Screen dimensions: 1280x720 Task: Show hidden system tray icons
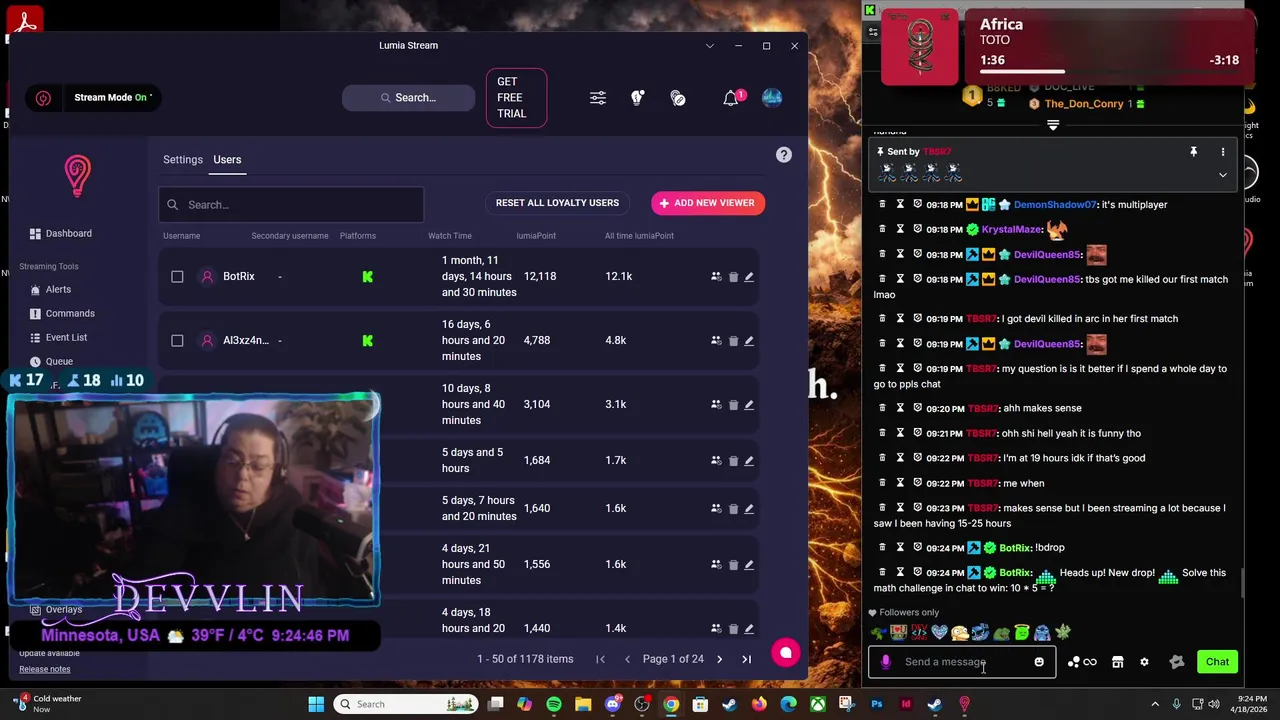click(x=1155, y=704)
